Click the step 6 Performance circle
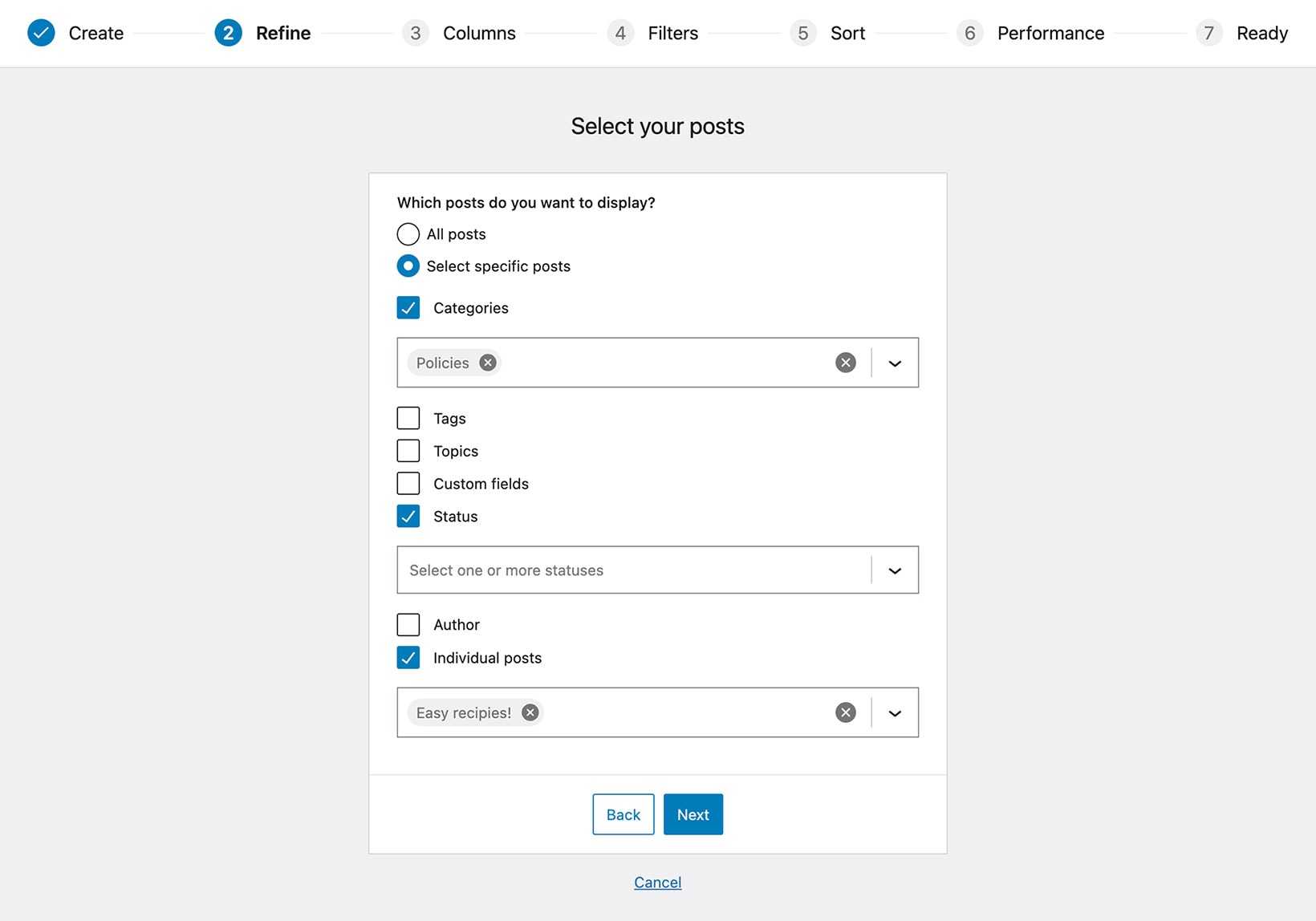The height and width of the screenshot is (921, 1316). (969, 33)
